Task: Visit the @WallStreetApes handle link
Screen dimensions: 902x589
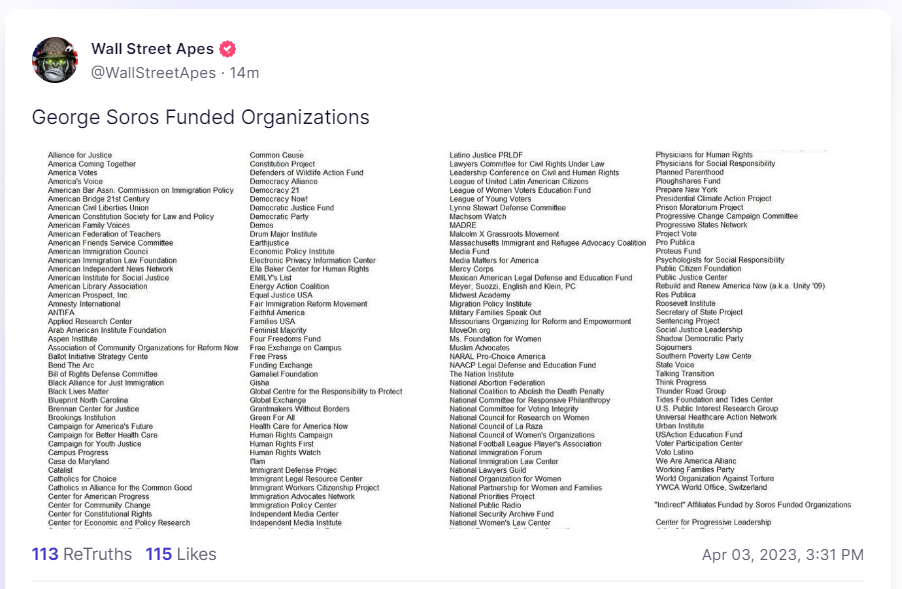Action: coord(154,73)
